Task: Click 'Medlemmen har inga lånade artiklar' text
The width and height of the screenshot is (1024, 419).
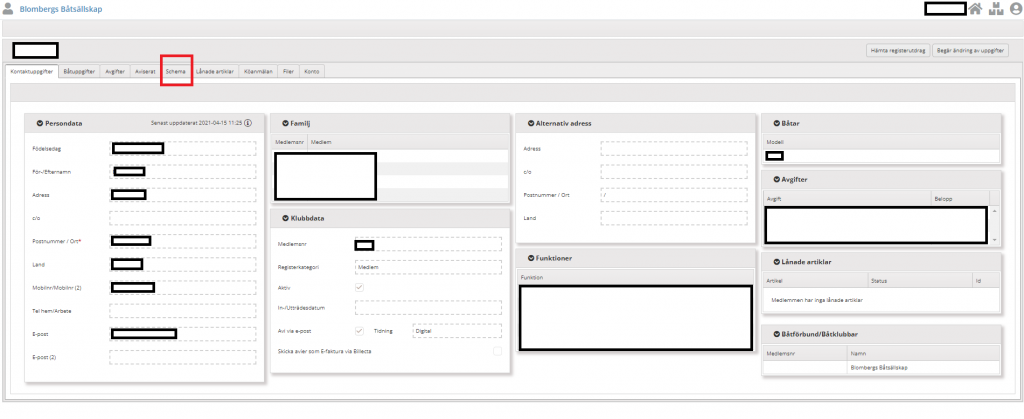Action: click(817, 300)
